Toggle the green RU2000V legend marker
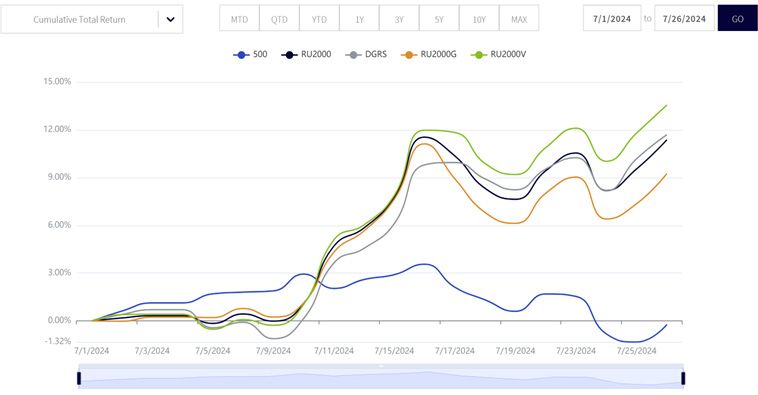This screenshot has width=758, height=395. (x=479, y=55)
